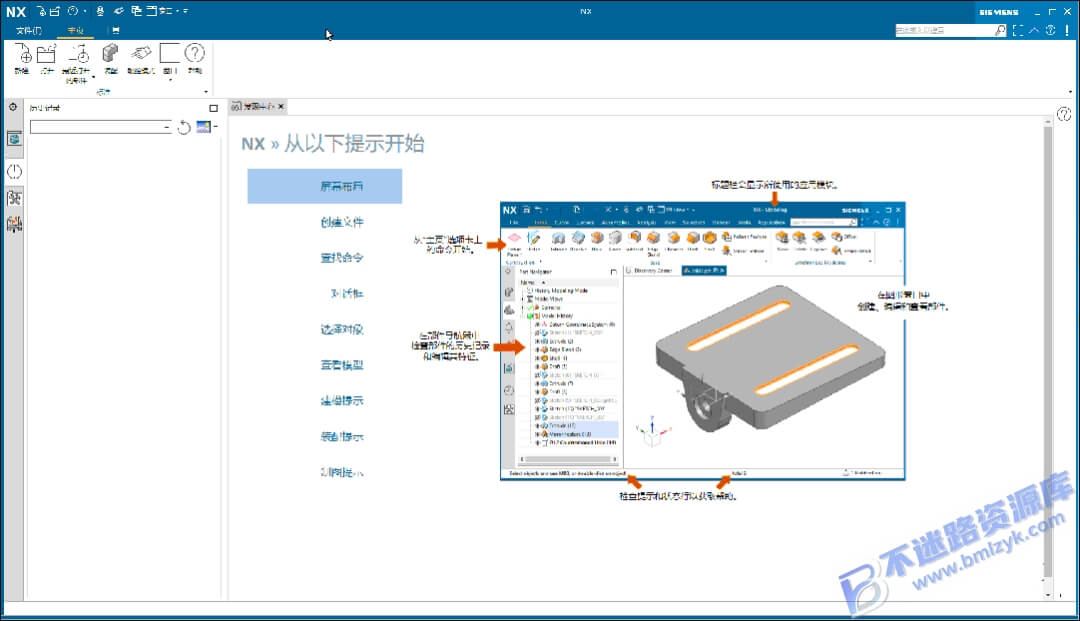The image size is (1080, 621).
Task: Select the highlighted first welcome topic
Action: click(324, 186)
